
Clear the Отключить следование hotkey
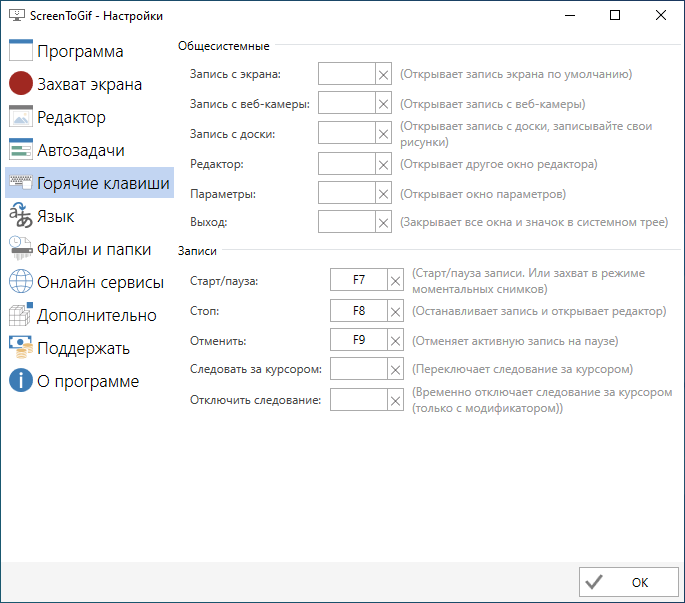coord(395,400)
